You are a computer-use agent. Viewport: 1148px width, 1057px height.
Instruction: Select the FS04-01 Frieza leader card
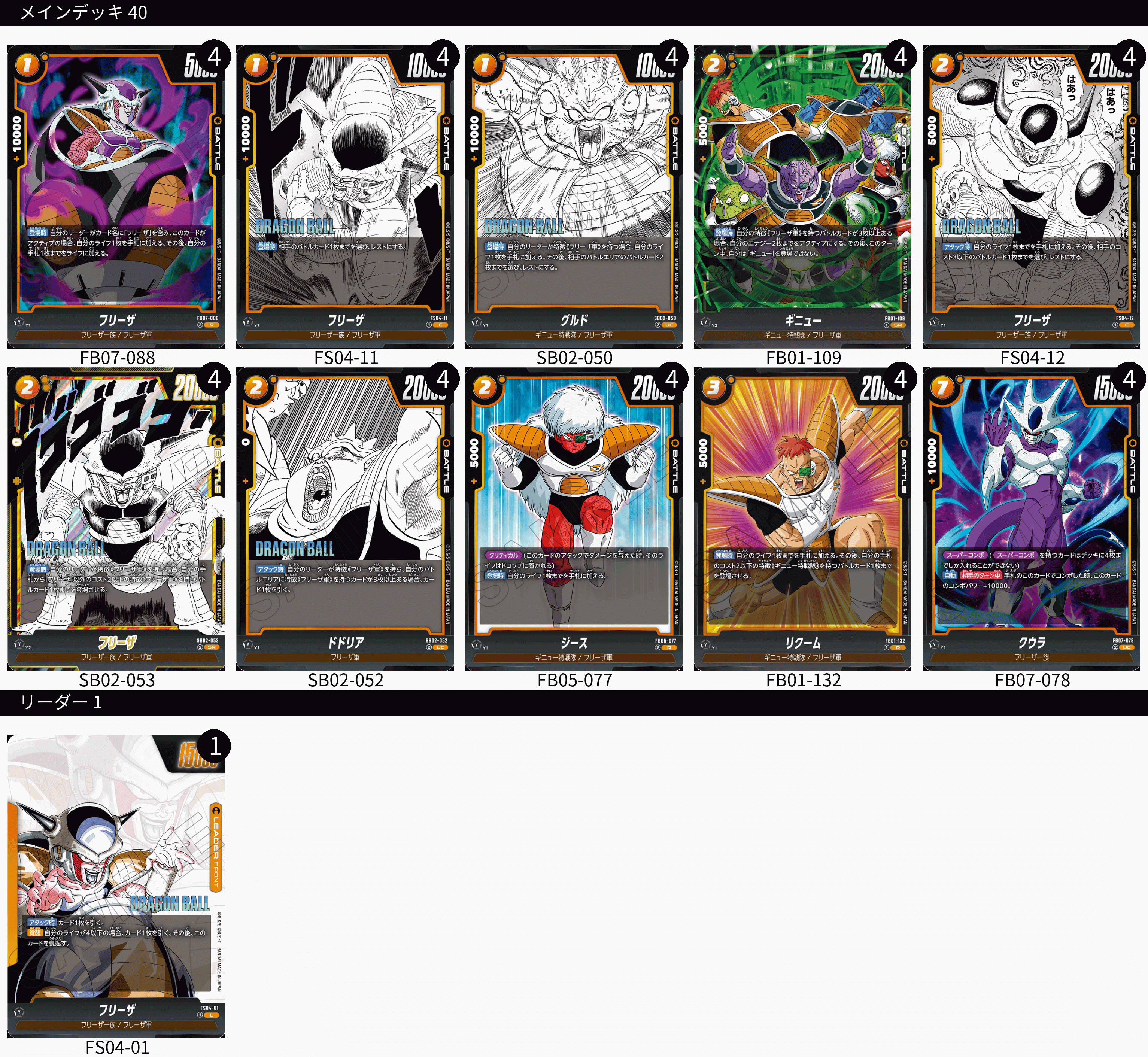[116, 886]
